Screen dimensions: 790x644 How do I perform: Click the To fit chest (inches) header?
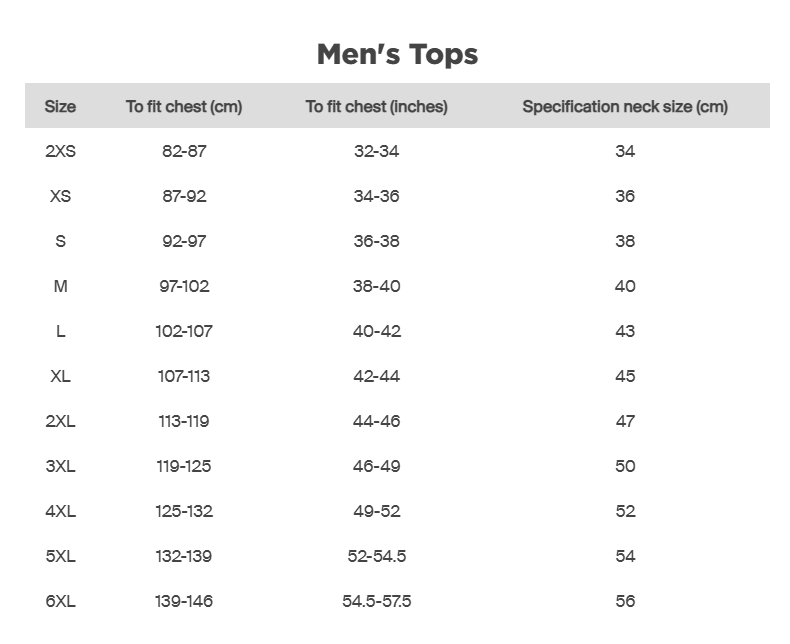click(x=376, y=107)
